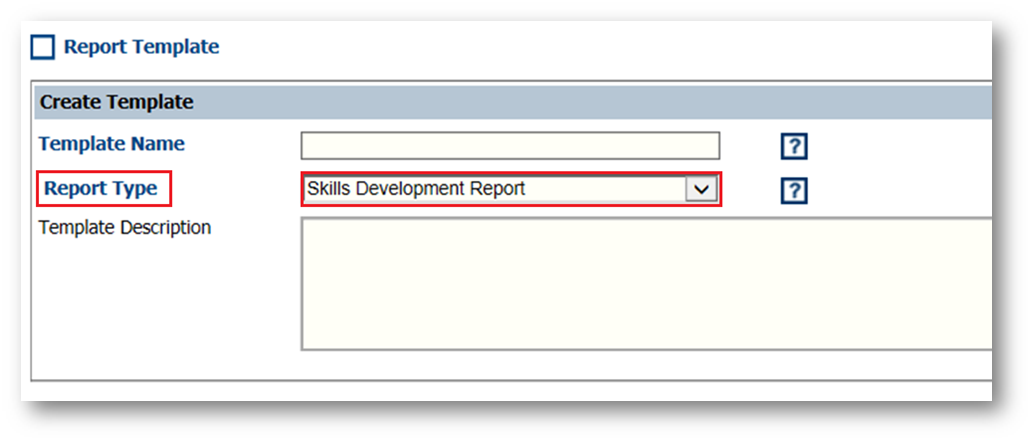Open help for Template Name field
The width and height of the screenshot is (1028, 438).
(x=793, y=147)
